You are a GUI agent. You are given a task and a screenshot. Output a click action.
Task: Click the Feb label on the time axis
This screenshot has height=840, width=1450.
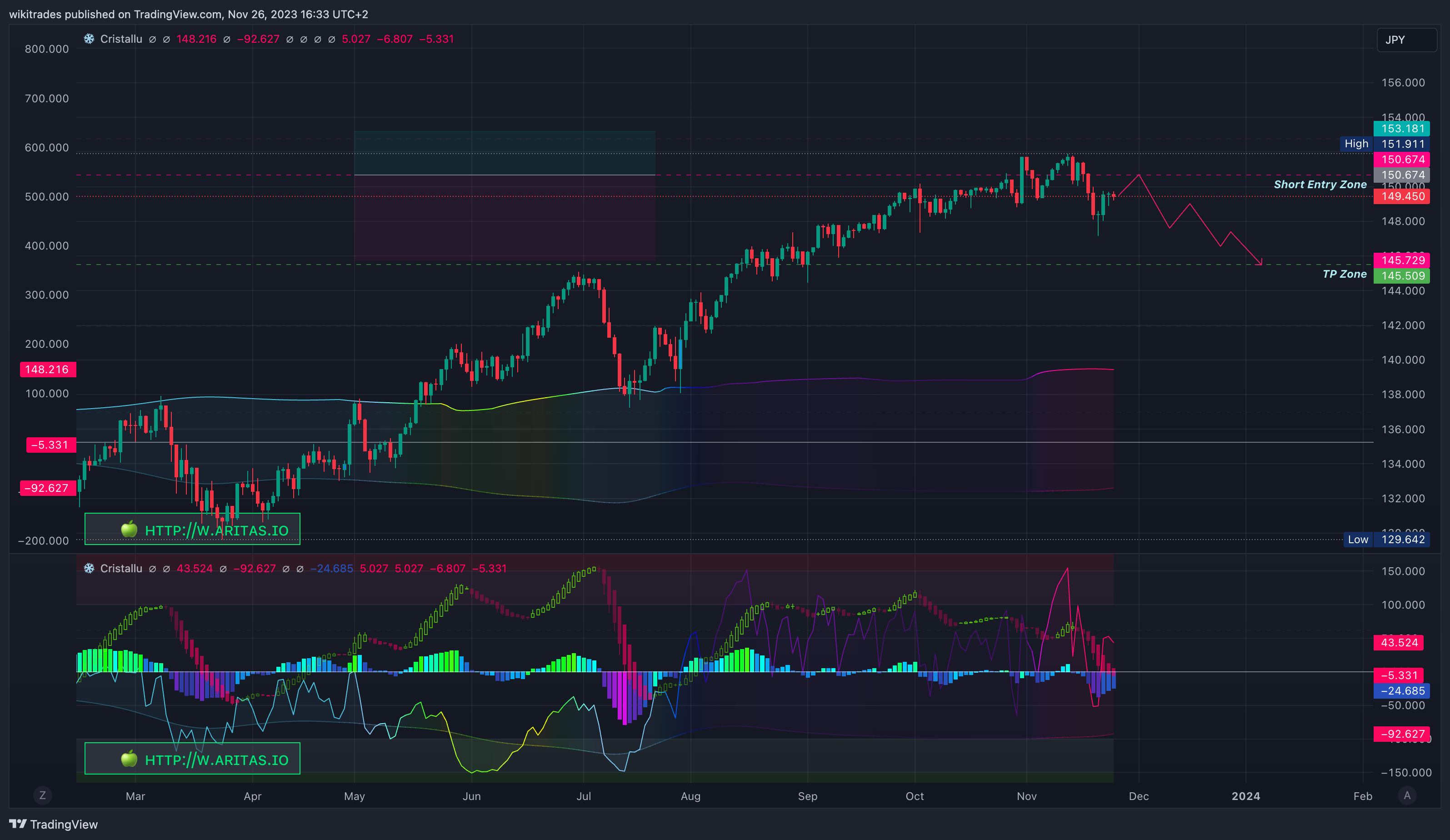(x=1363, y=796)
